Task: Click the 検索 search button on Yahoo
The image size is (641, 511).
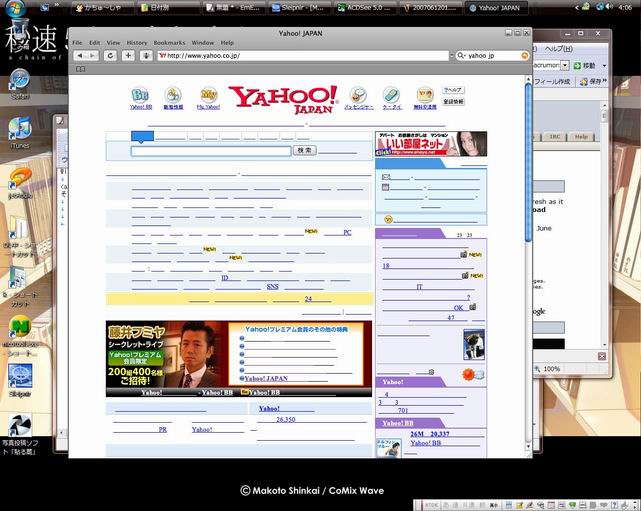Action: [x=305, y=150]
